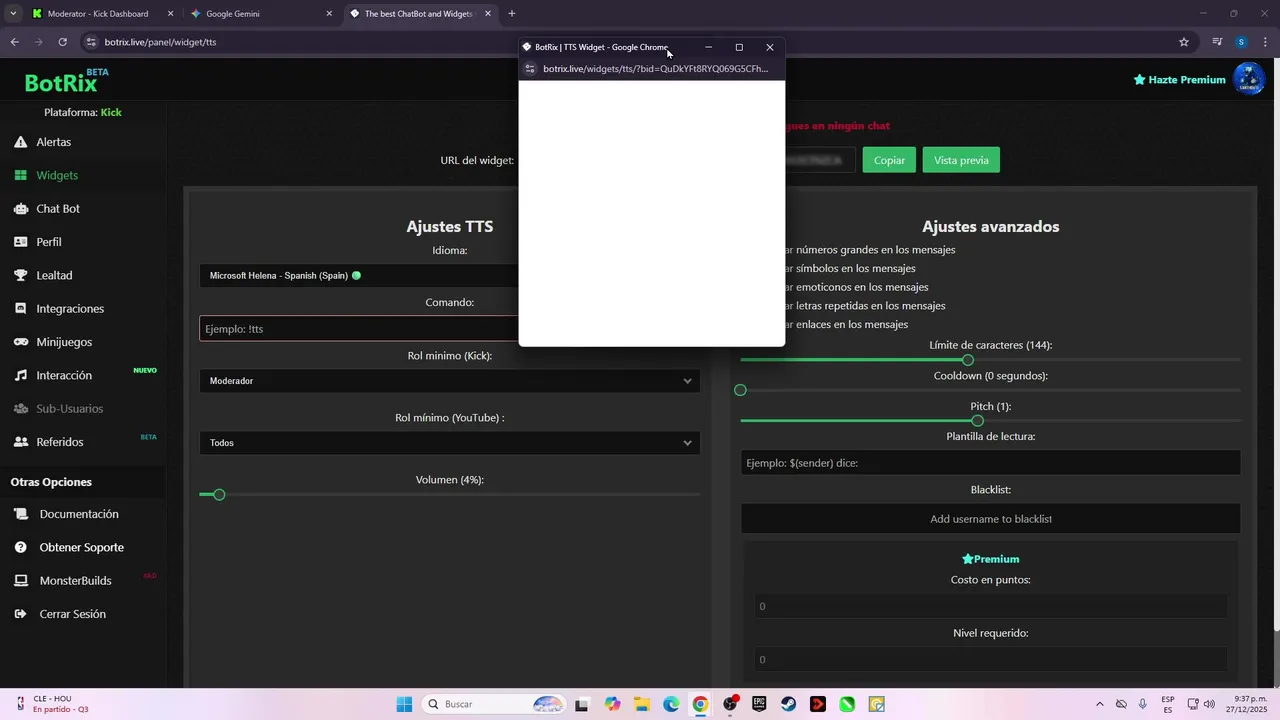Open the Alertas sidebar section
The image size is (1280, 720).
tap(54, 142)
